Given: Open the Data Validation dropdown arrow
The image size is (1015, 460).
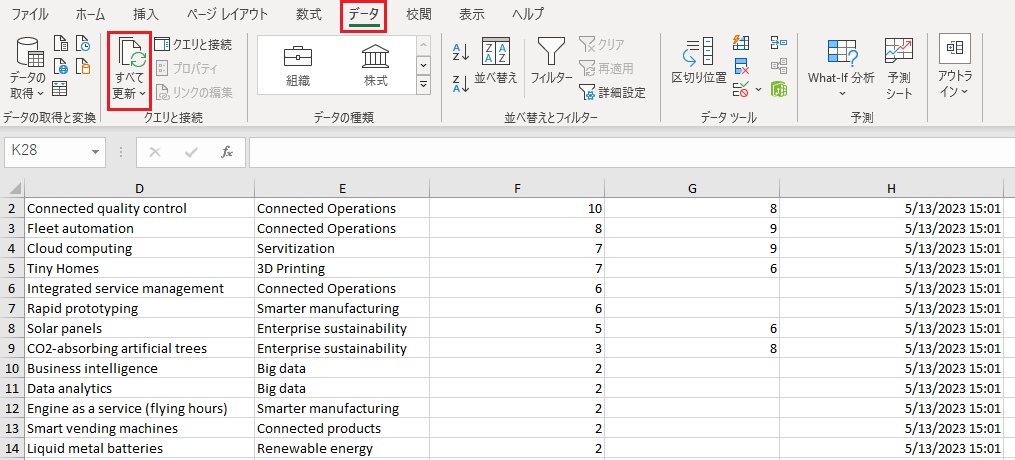Looking at the screenshot, I should click(758, 89).
